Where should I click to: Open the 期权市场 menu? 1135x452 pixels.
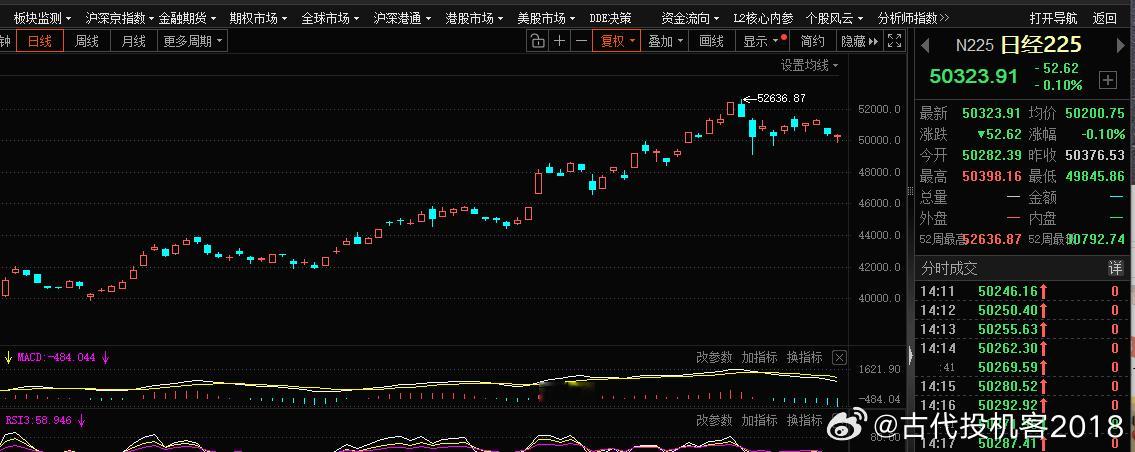pyautogui.click(x=258, y=17)
